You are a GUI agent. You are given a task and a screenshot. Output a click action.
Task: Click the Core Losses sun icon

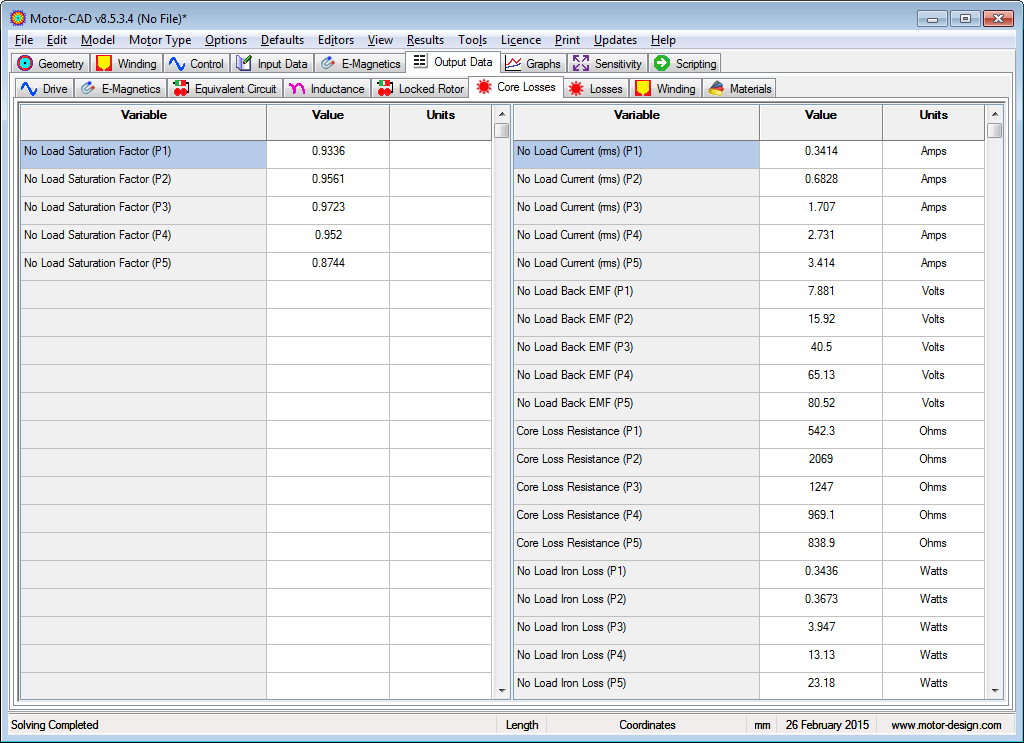483,87
